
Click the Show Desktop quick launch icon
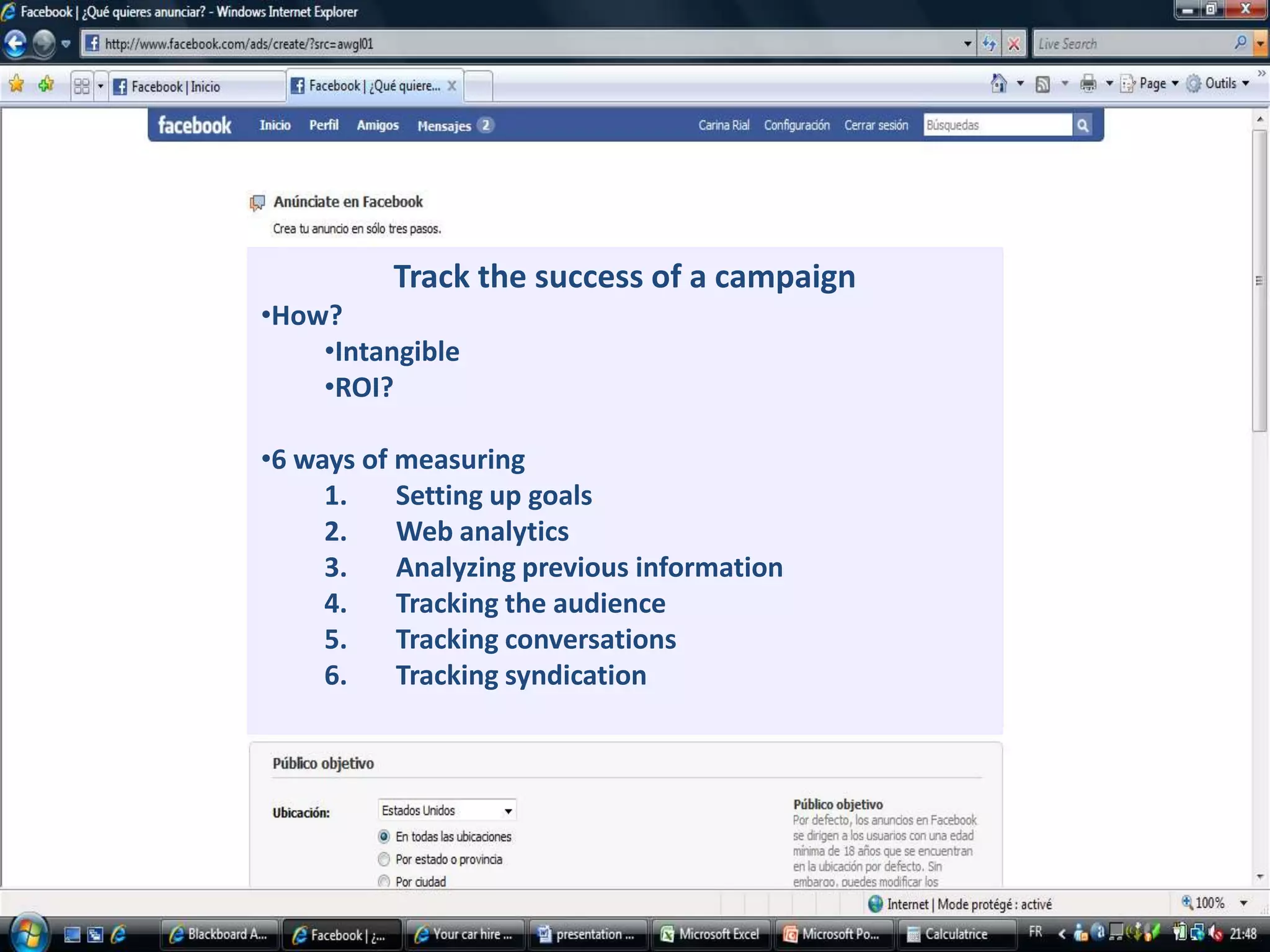[72, 934]
